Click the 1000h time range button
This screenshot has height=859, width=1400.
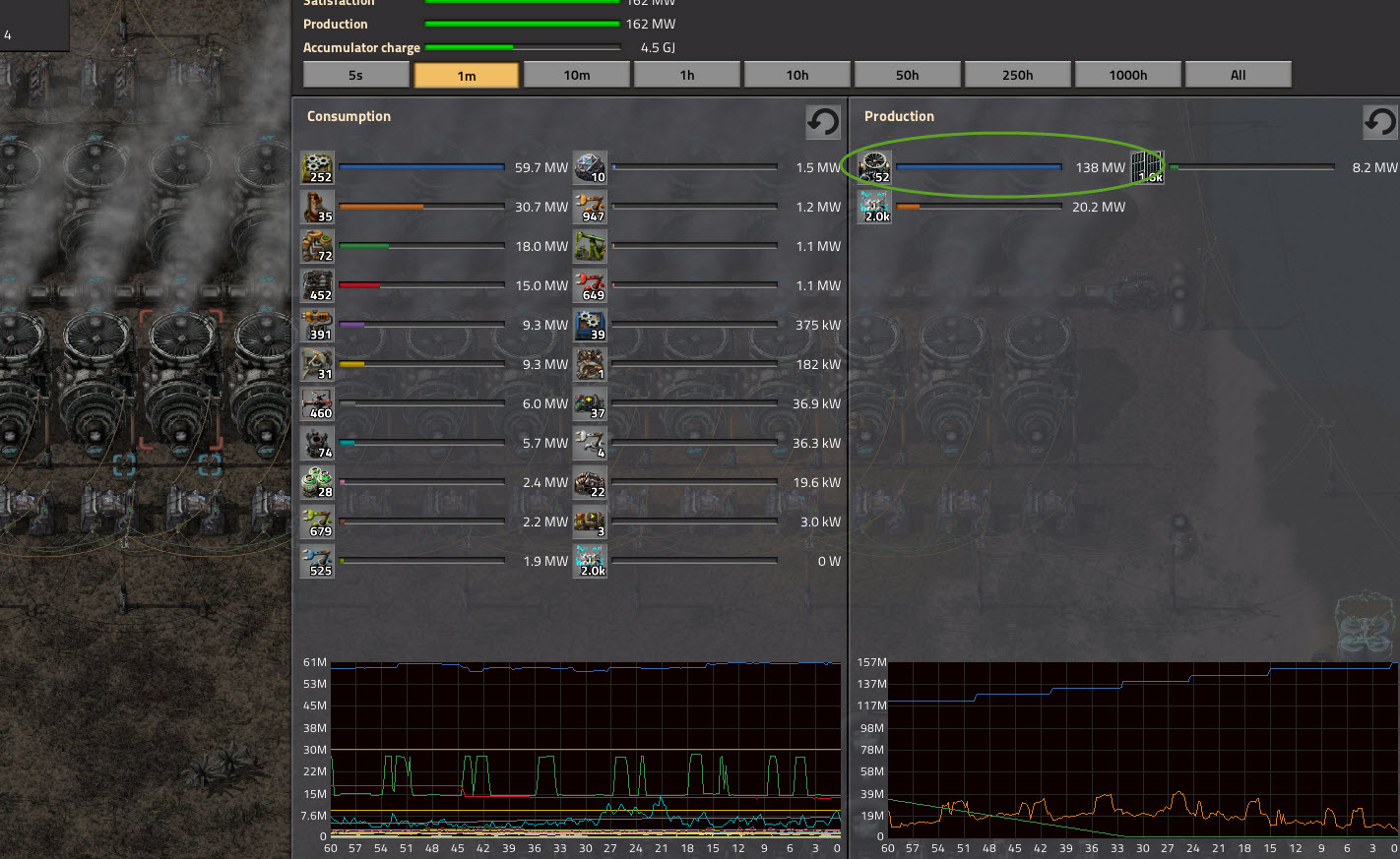point(1128,75)
